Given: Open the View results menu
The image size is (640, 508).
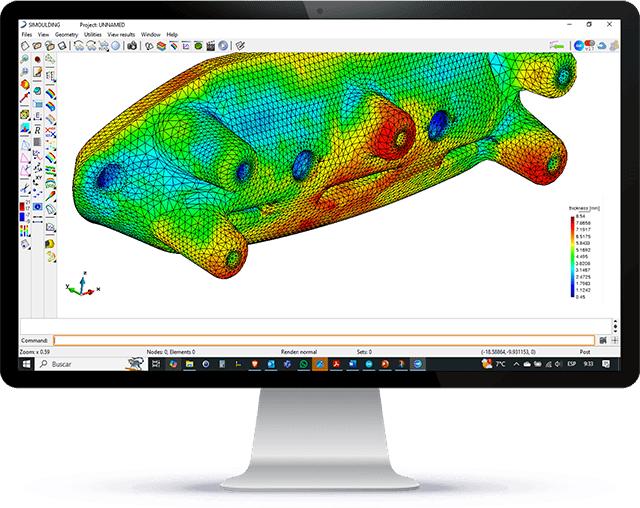Looking at the screenshot, I should coord(121,34).
